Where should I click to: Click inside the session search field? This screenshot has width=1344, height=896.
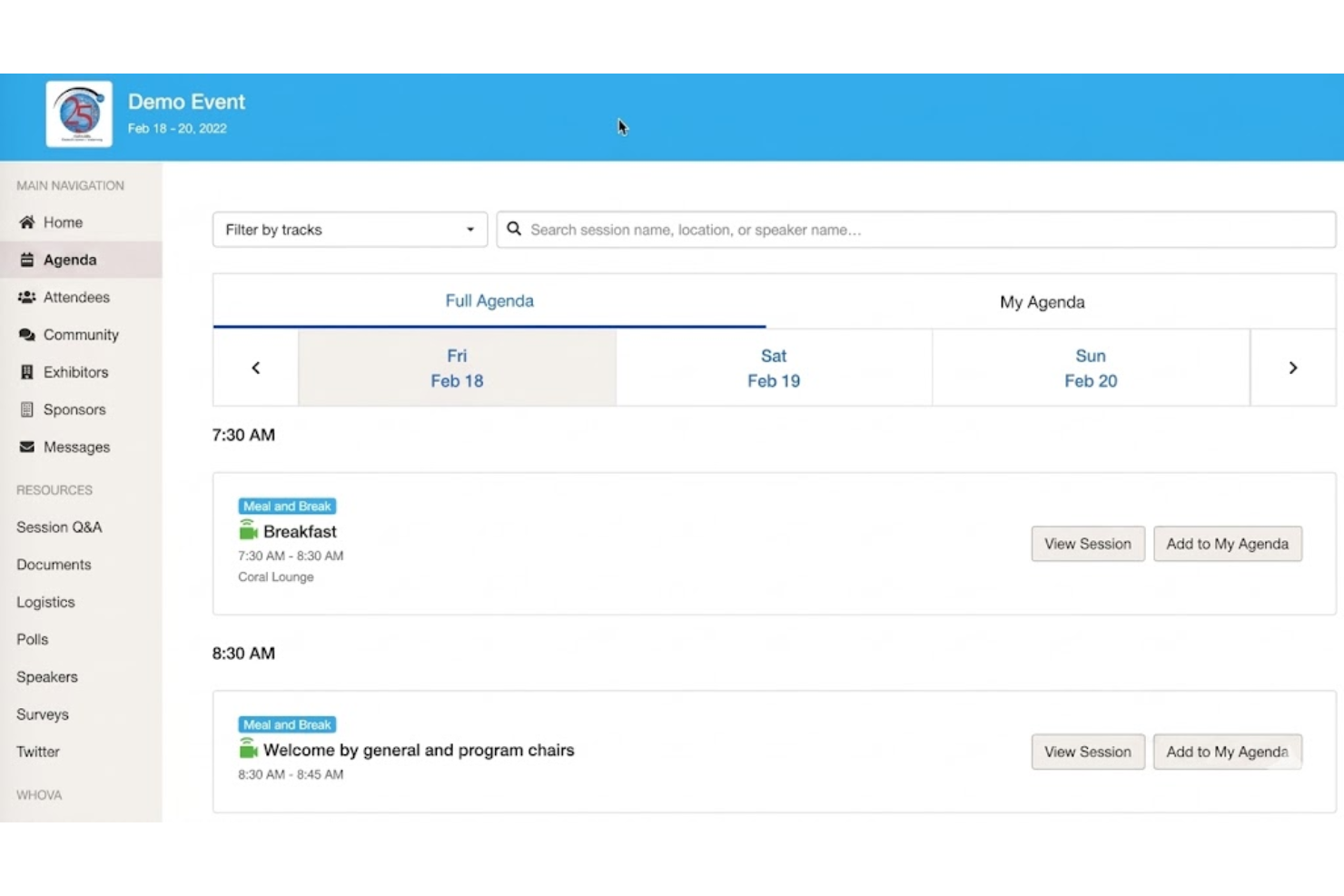(908, 230)
